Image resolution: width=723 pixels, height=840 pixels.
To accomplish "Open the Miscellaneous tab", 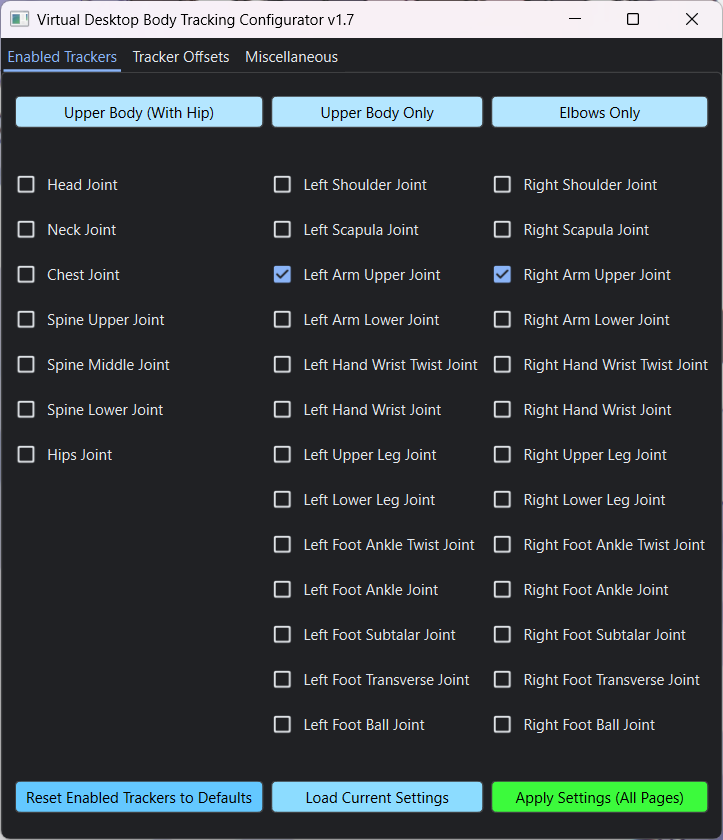I will tap(291, 57).
